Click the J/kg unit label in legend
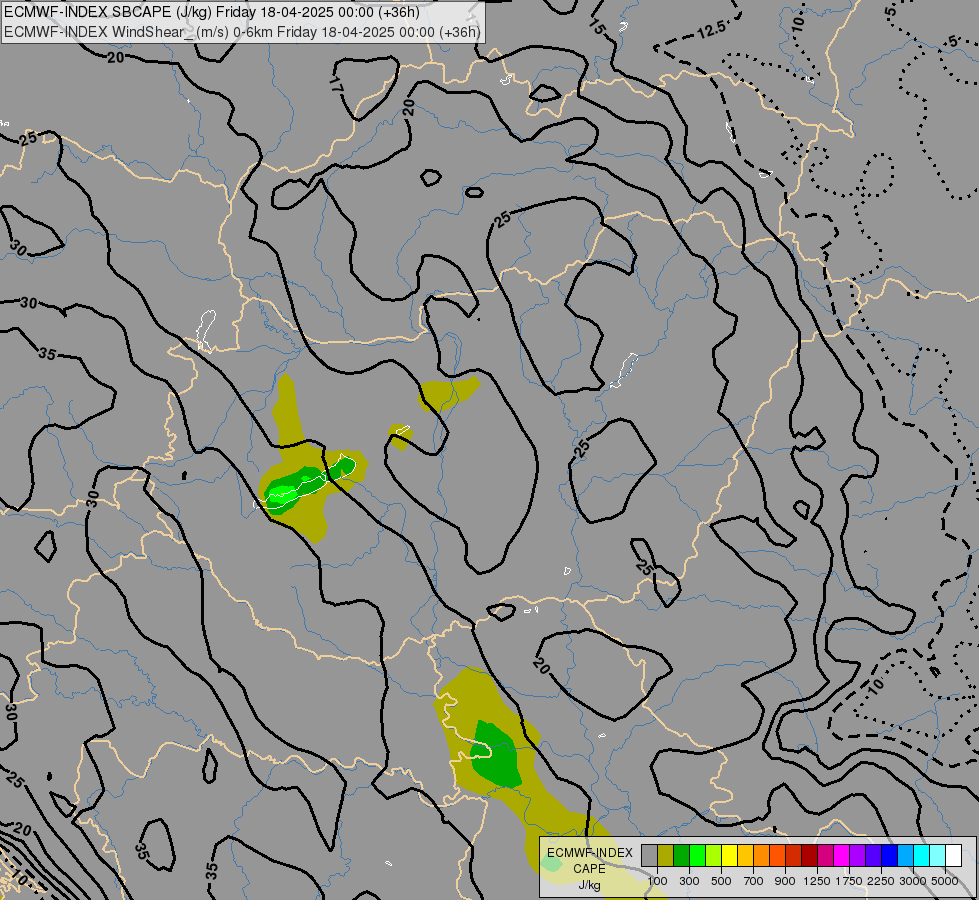 click(589, 886)
